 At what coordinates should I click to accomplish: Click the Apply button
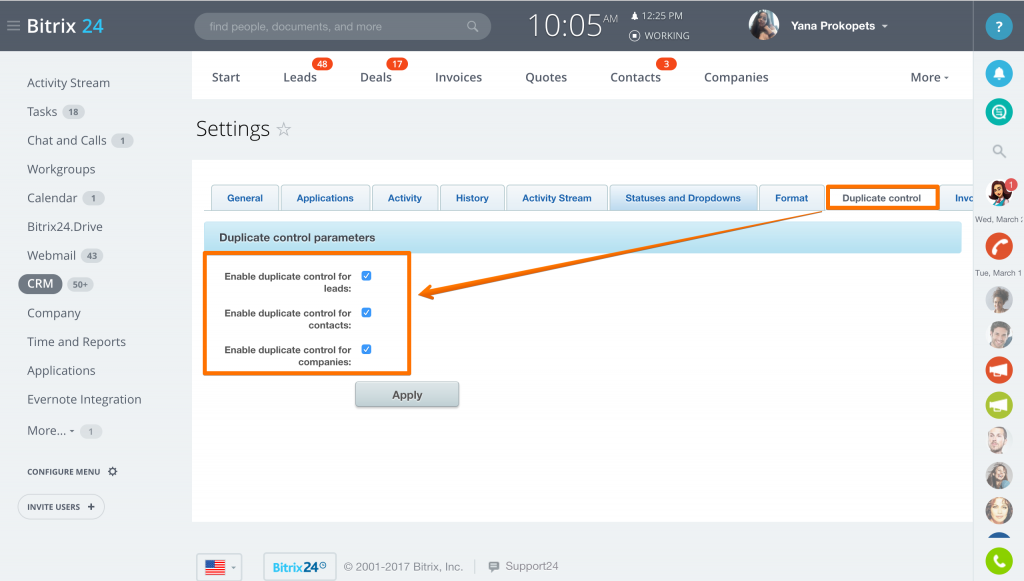[407, 395]
